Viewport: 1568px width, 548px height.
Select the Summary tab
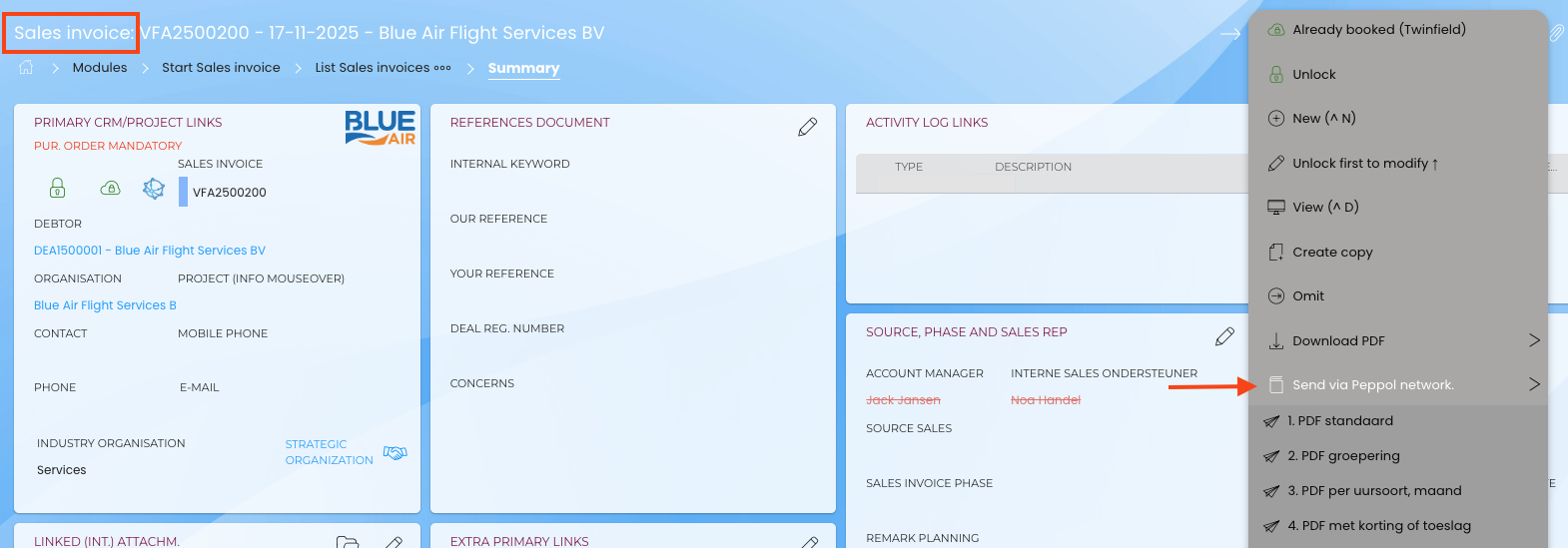(523, 68)
